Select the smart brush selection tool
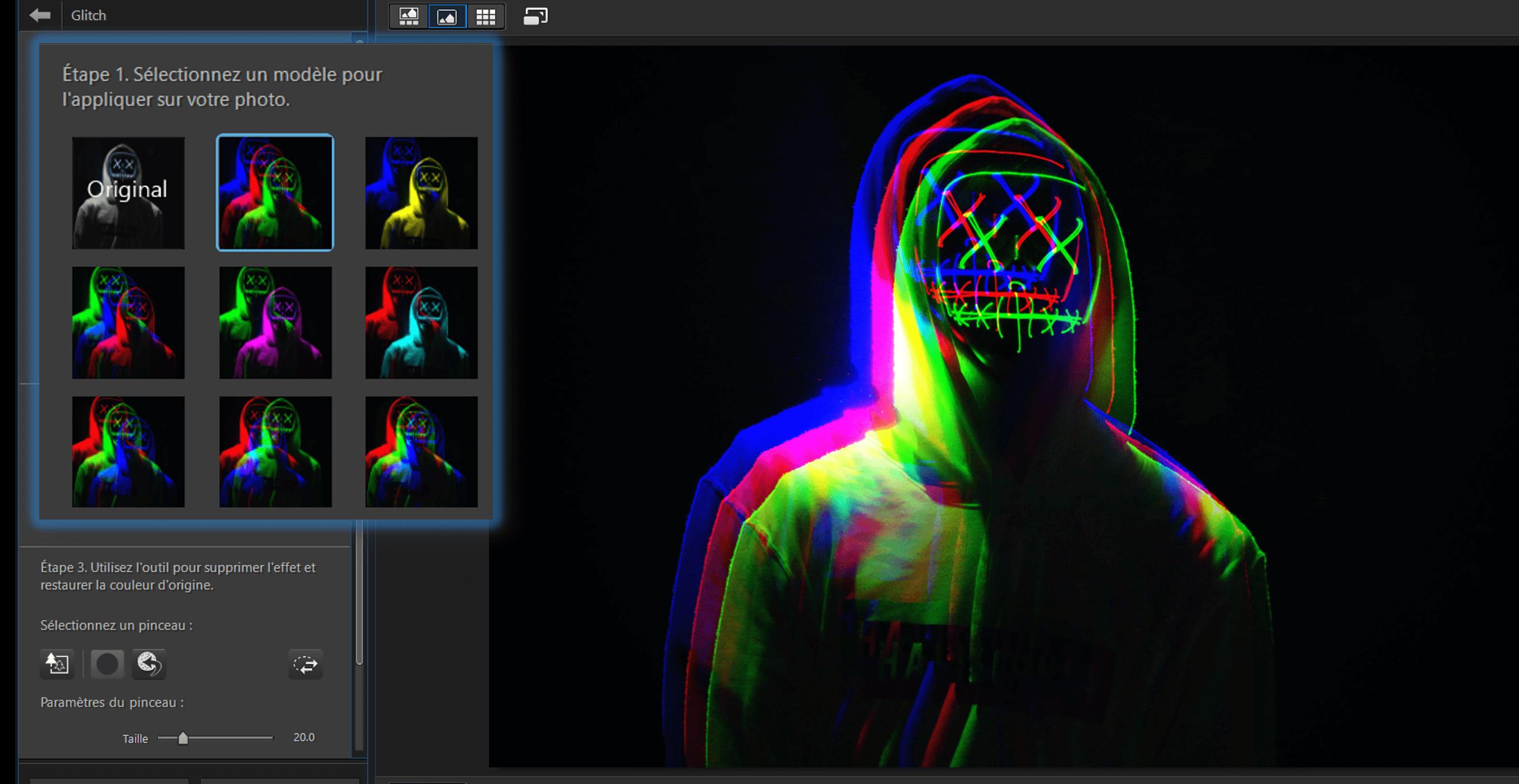 pos(57,664)
